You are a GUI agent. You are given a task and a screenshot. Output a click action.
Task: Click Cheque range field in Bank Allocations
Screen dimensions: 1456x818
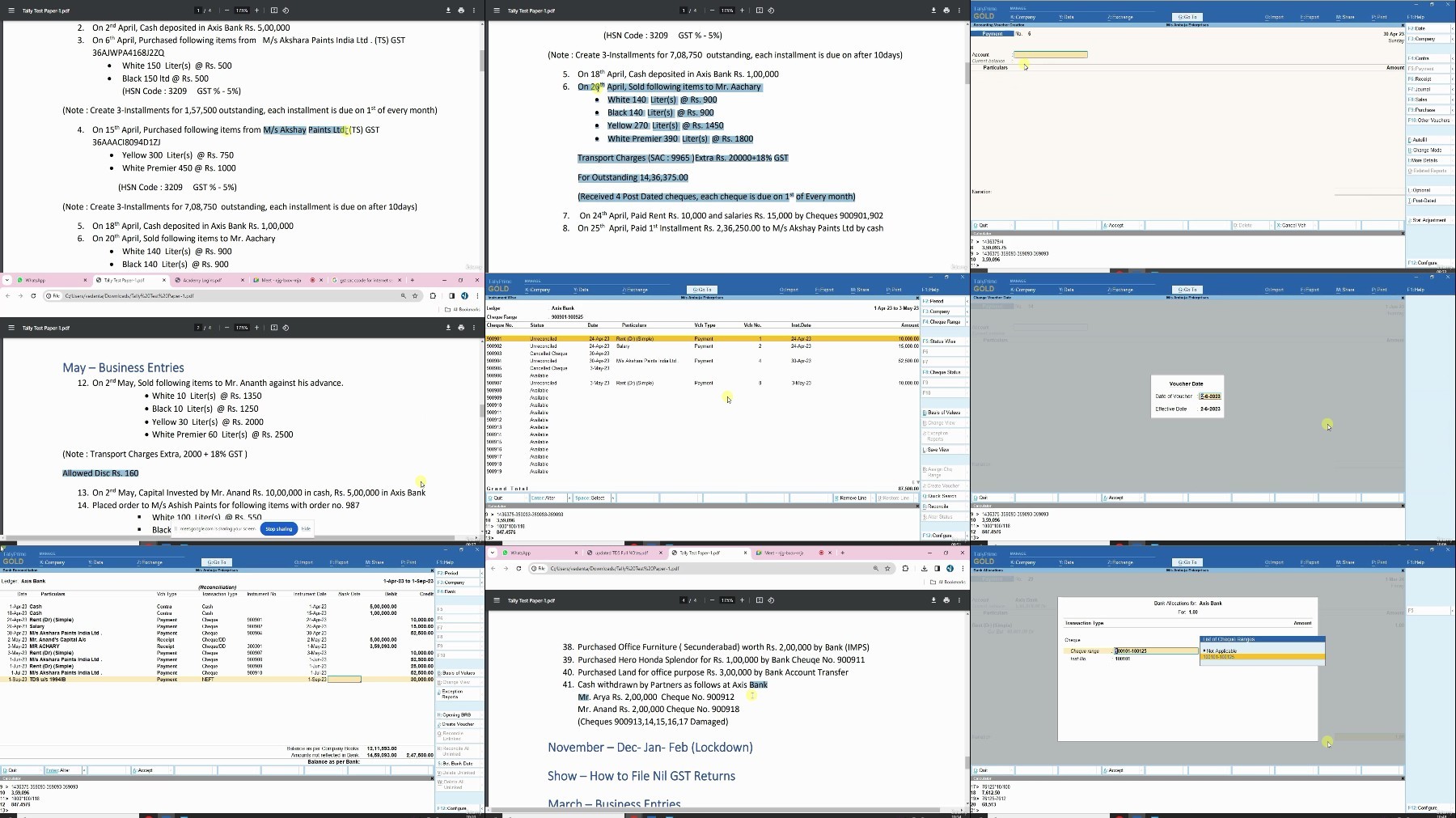coord(1156,651)
